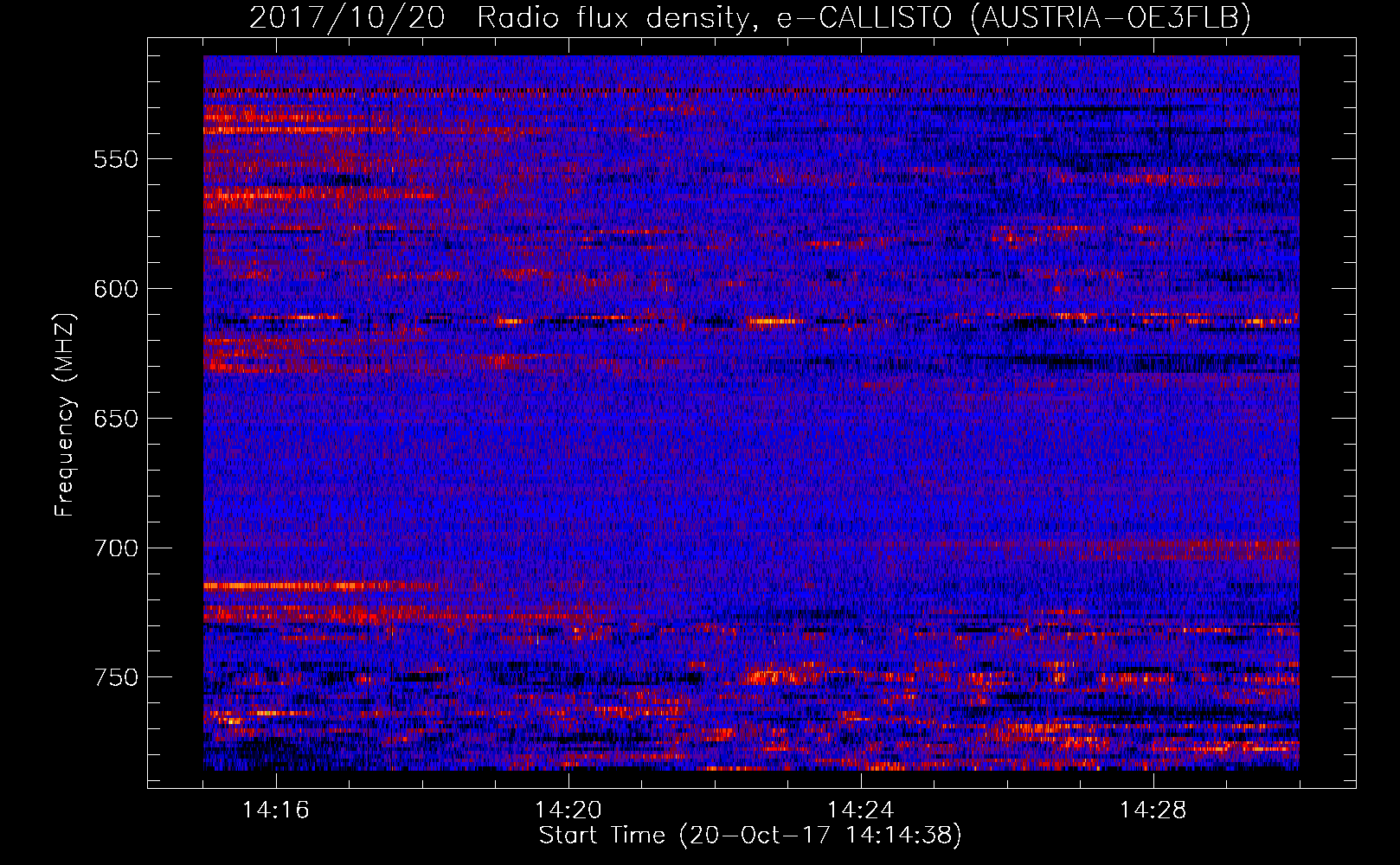The height and width of the screenshot is (865, 1400).
Task: Click the 600 frequency tick label
Action: [x=115, y=289]
